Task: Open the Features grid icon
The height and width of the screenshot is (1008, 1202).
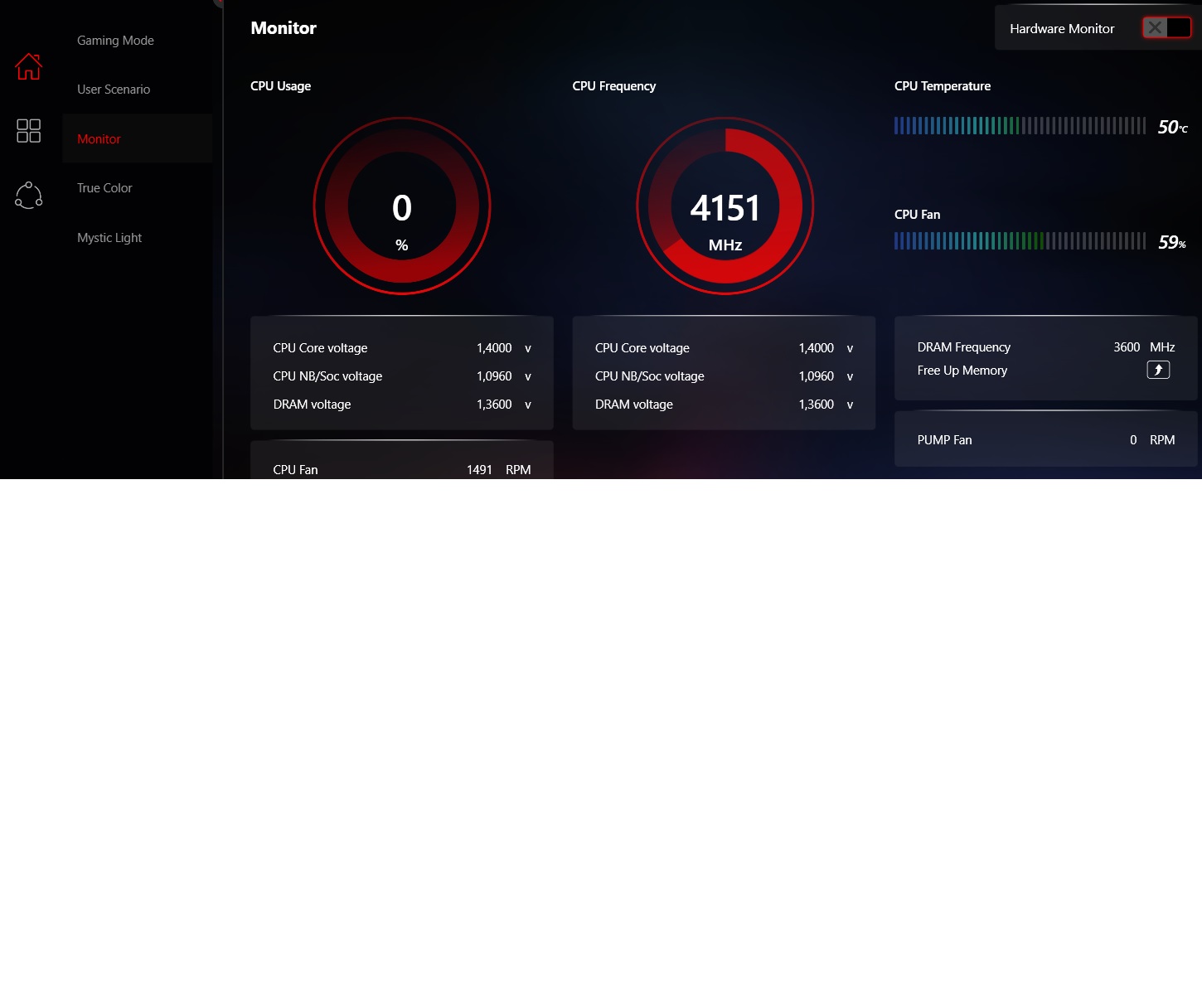Action: (x=28, y=130)
